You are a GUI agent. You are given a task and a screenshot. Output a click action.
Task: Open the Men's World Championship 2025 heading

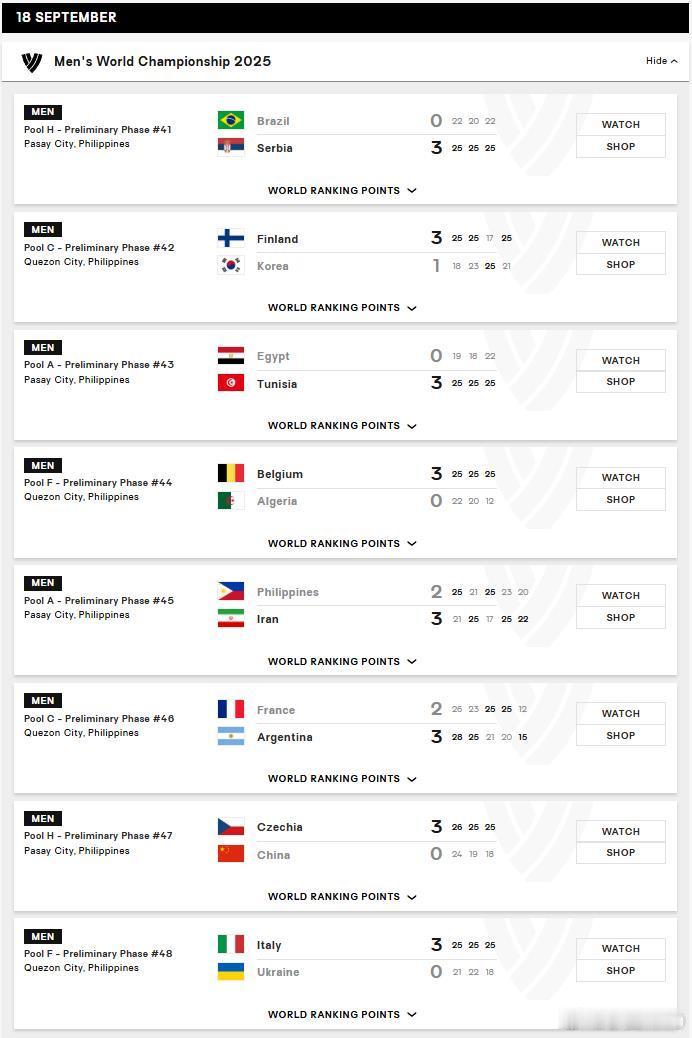click(162, 62)
